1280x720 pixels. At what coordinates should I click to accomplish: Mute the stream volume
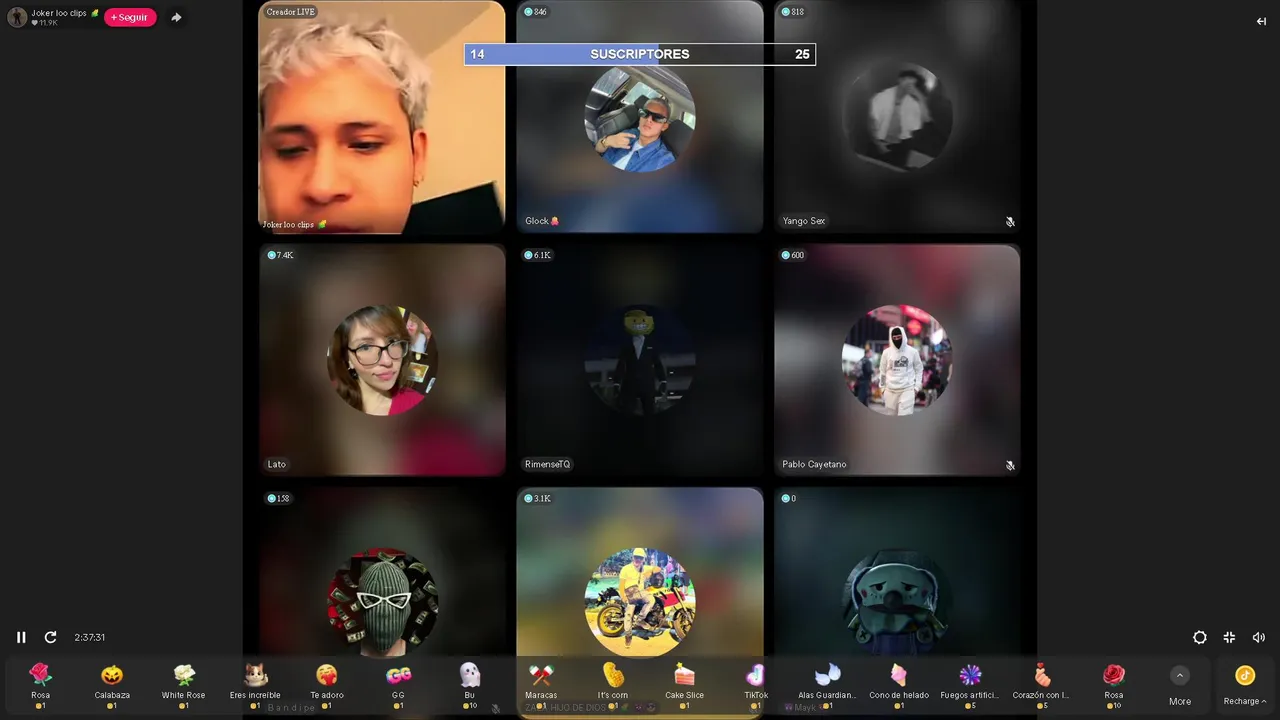pyautogui.click(x=1259, y=637)
